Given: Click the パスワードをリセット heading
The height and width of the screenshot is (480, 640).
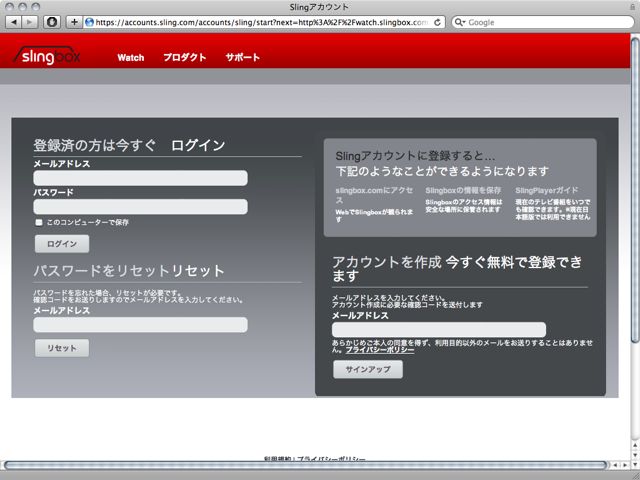Looking at the screenshot, I should click(102, 271).
